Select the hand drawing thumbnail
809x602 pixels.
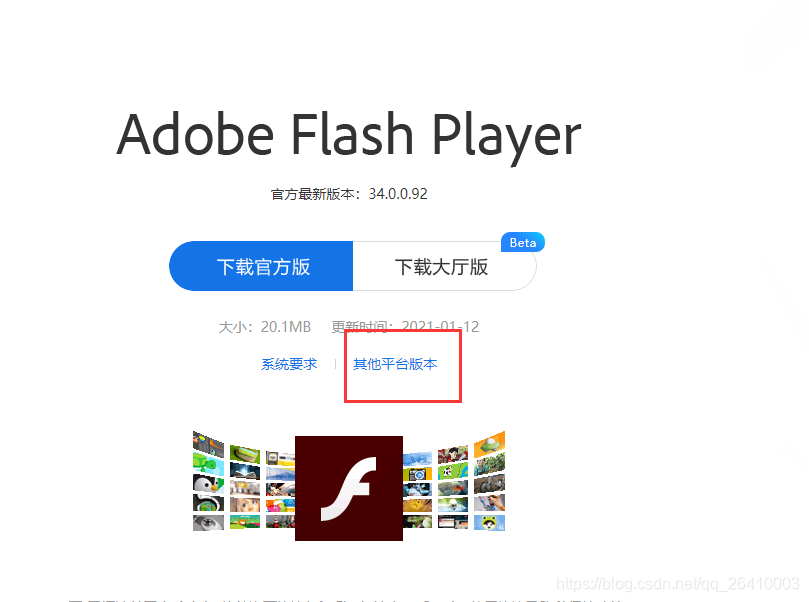point(489,502)
